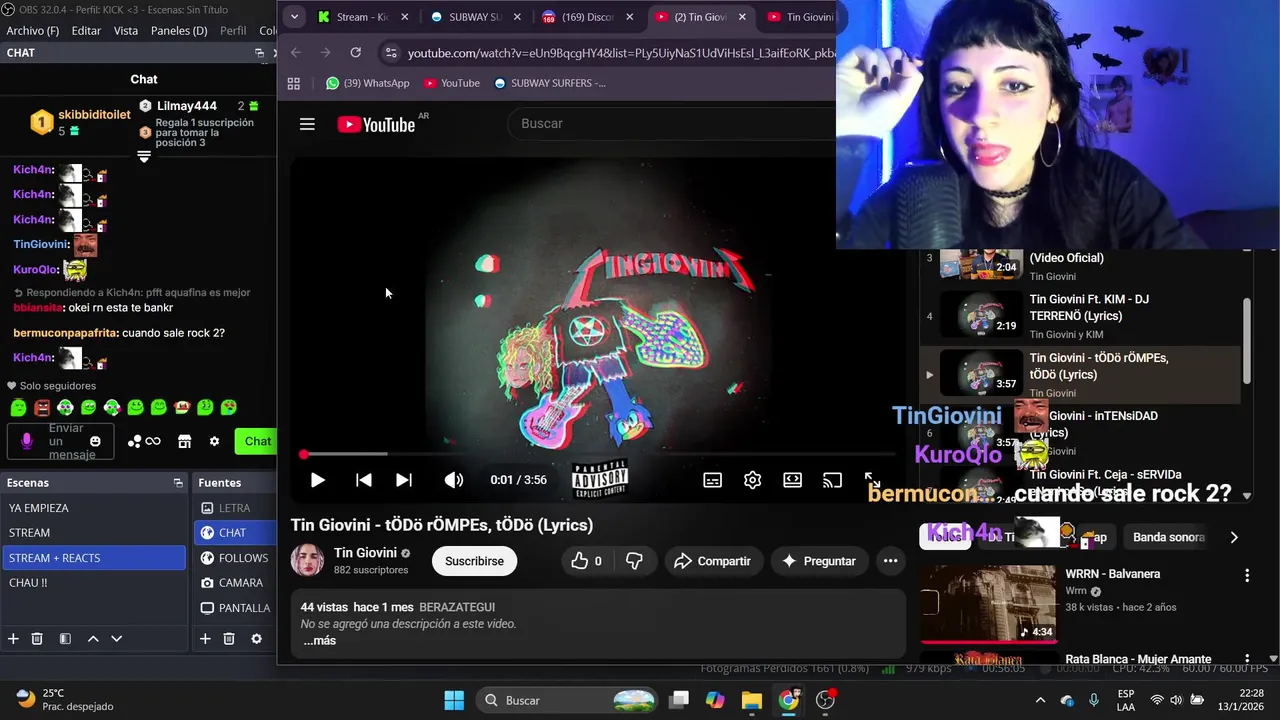Open Kick chat shop icon

coord(184,441)
